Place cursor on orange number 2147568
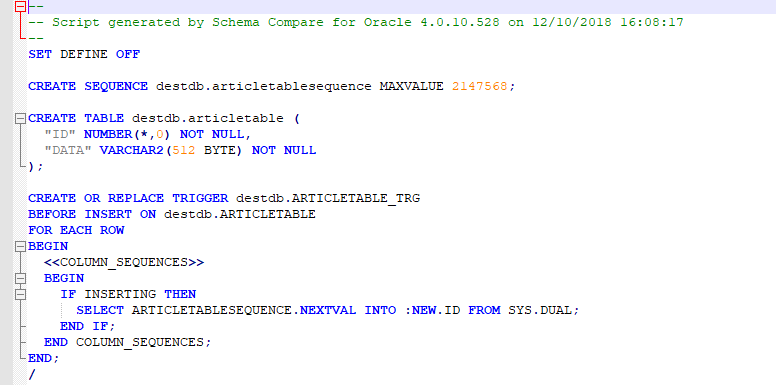The width and height of the screenshot is (776, 385). coord(479,86)
